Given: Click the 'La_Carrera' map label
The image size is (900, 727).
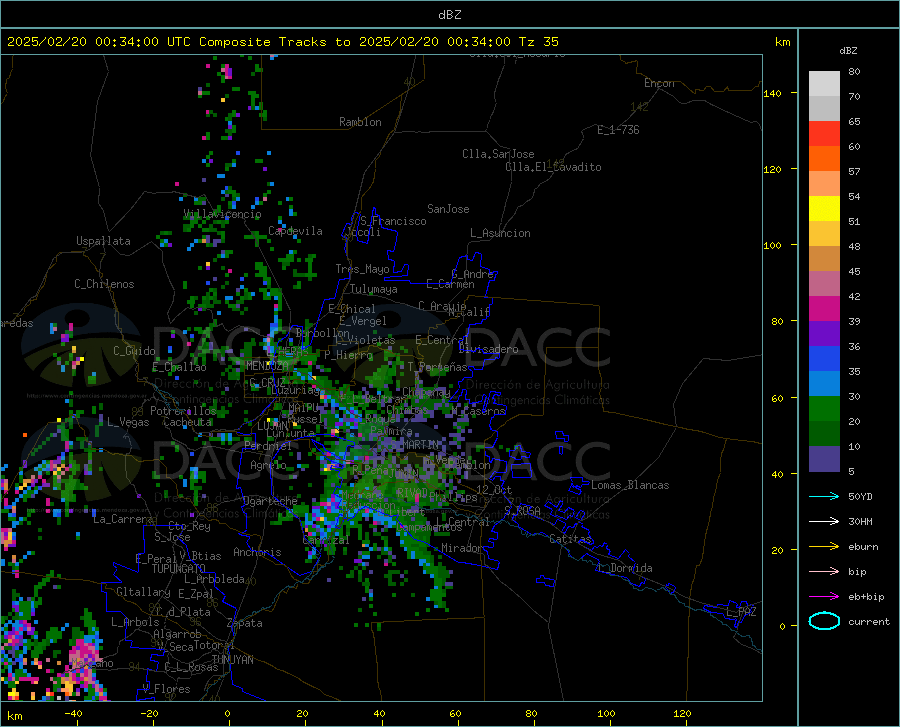Looking at the screenshot, I should coord(123,519).
